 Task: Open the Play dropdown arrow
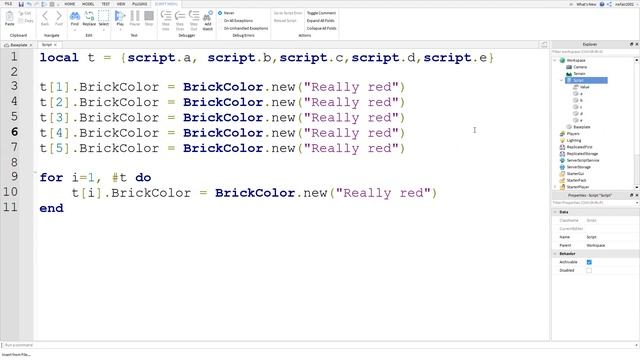coord(120,30)
